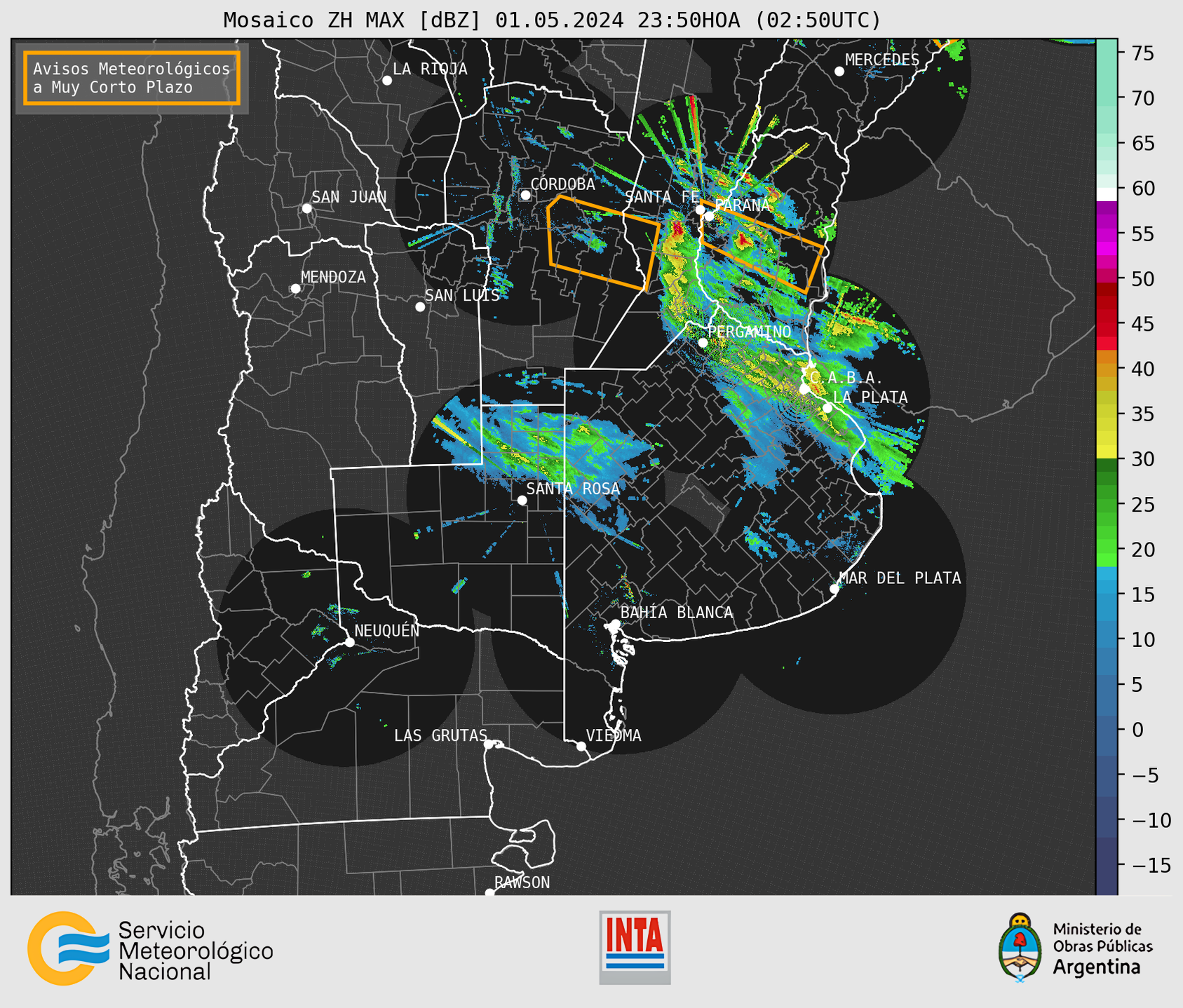Click the 55 dBZ magenta color band
Screen dimensions: 1183x1008
point(1107,233)
